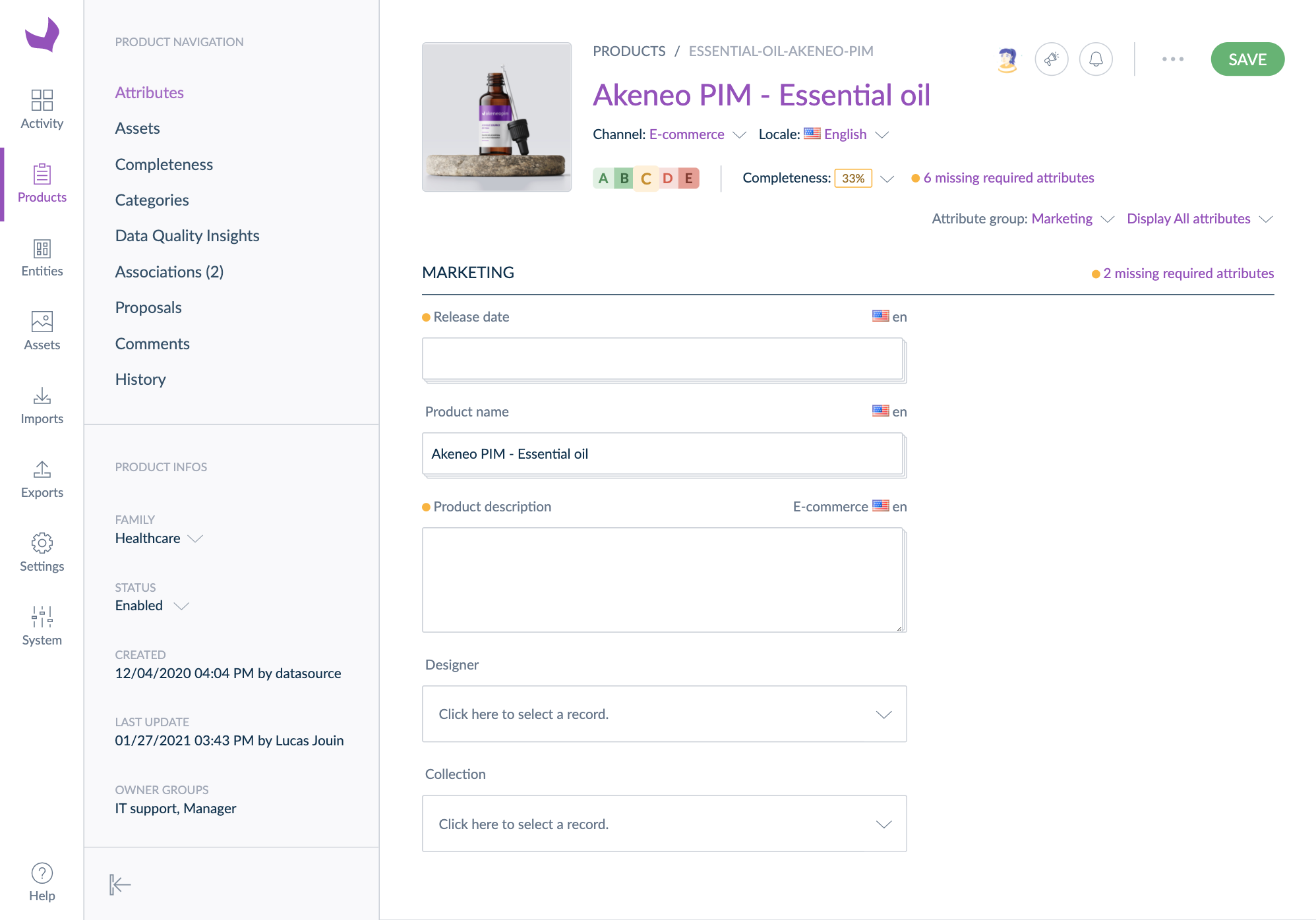The width and height of the screenshot is (1316, 920).
Task: Open the Help question mark icon
Action: coord(42,873)
